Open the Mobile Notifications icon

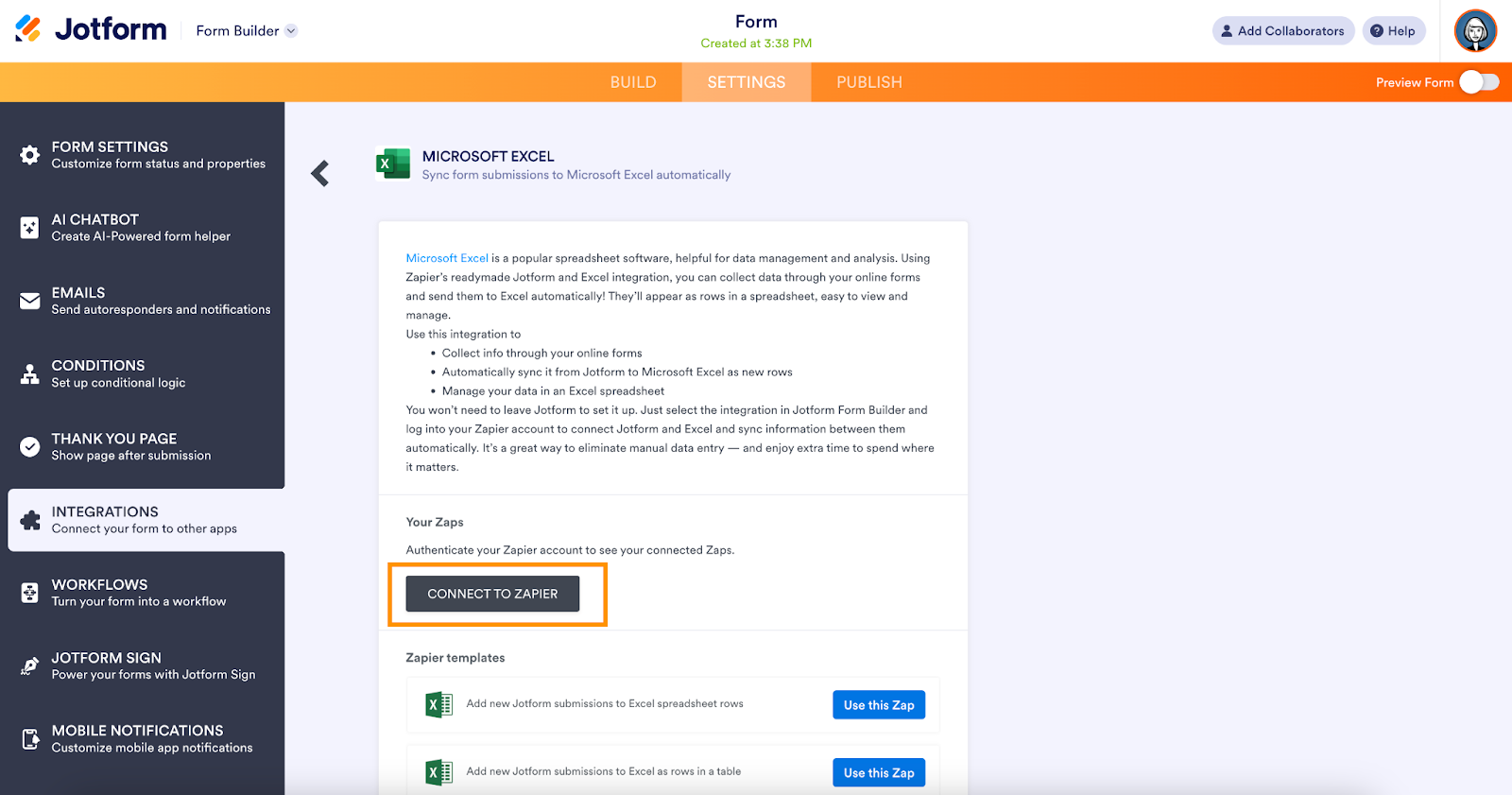tap(30, 739)
